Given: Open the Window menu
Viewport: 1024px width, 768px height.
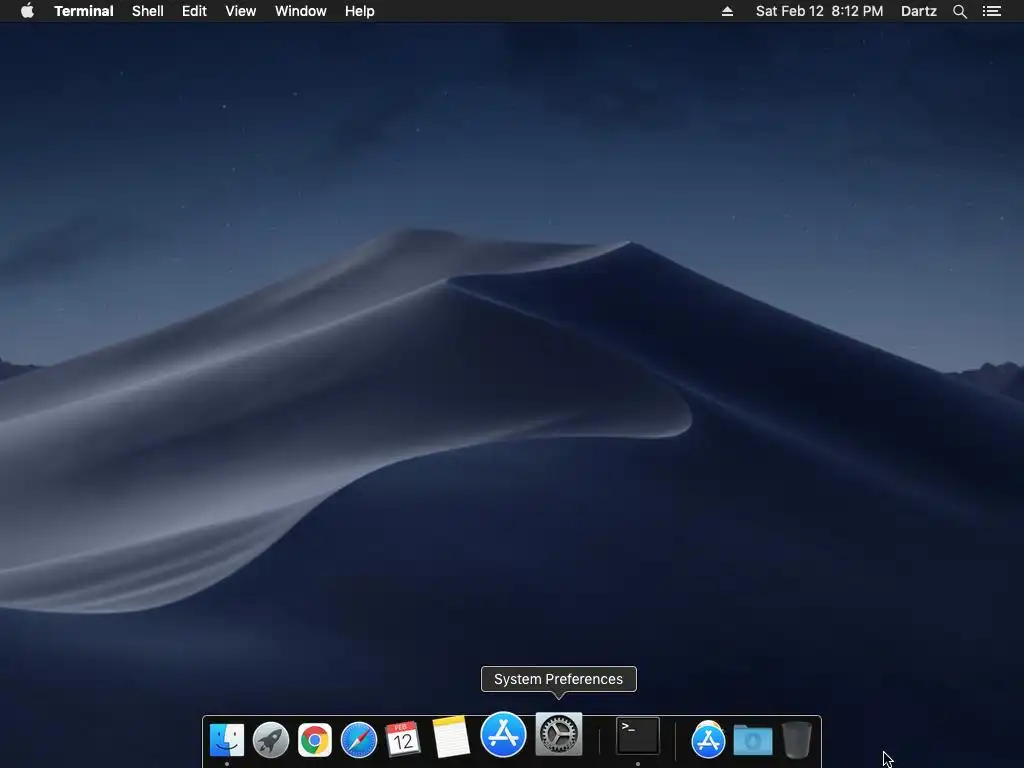Looking at the screenshot, I should 300,11.
